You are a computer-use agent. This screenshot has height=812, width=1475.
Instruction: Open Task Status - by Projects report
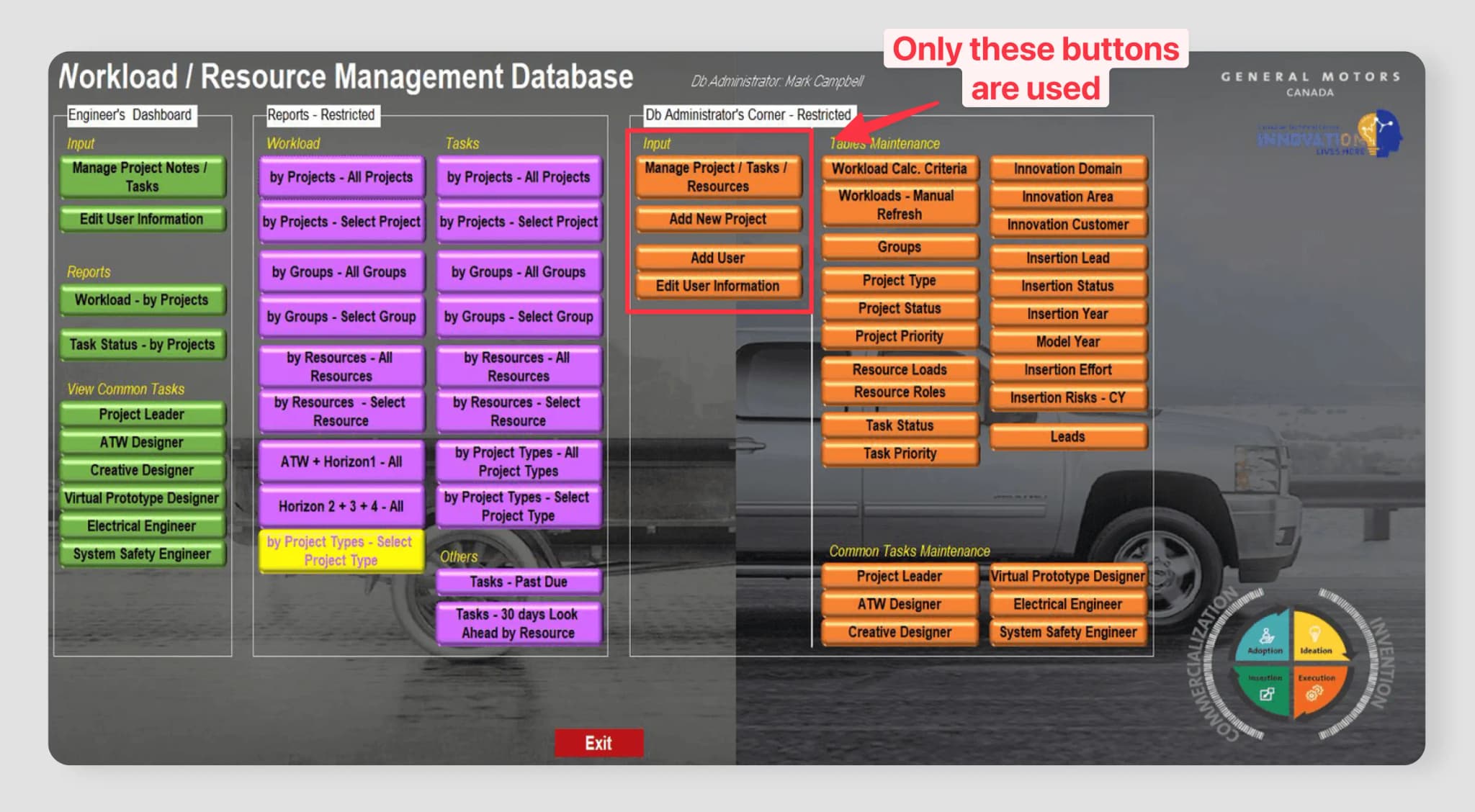(x=142, y=344)
